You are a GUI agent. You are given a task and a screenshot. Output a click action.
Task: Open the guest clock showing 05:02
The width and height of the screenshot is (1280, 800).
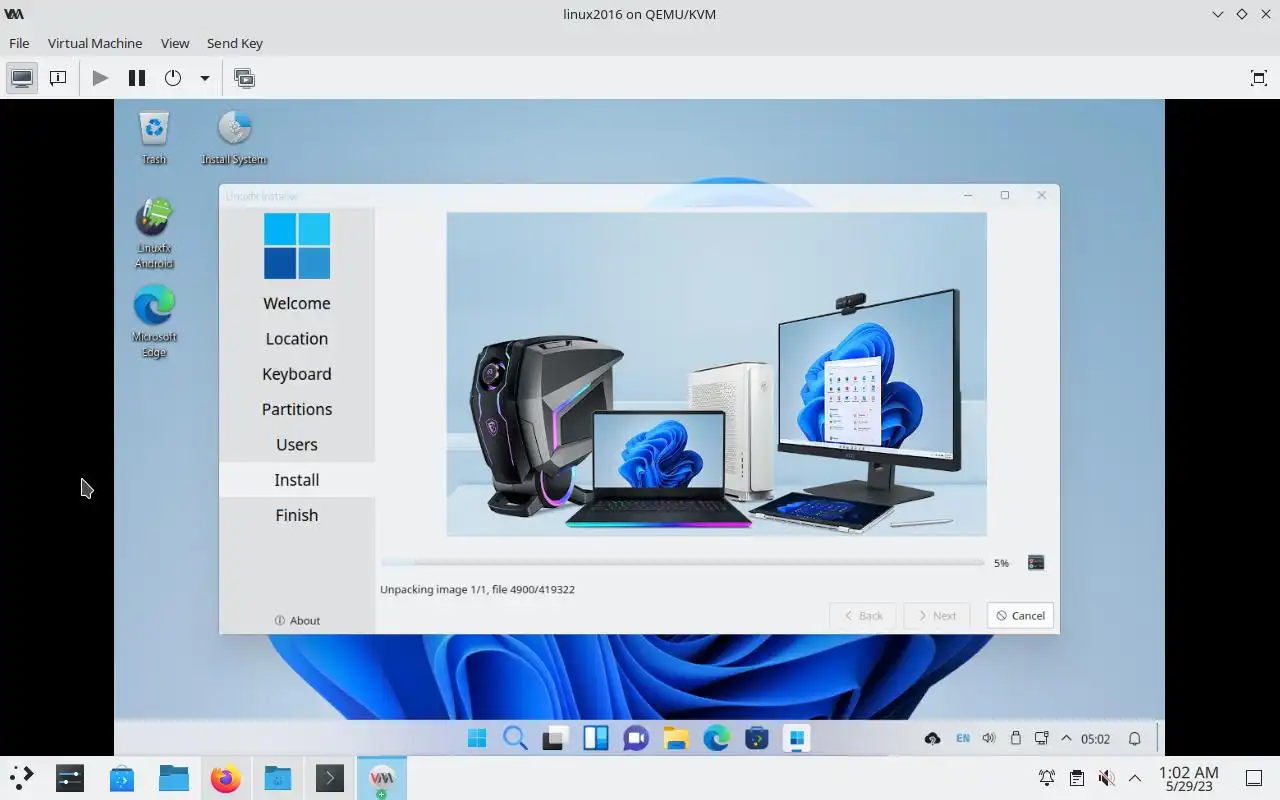1096,739
